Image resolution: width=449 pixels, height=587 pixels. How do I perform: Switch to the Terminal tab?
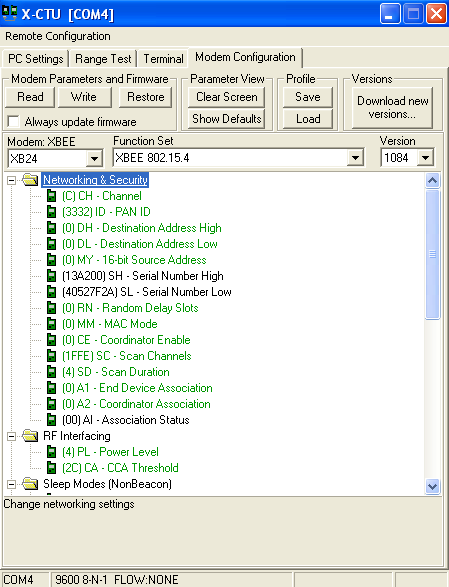point(163,59)
